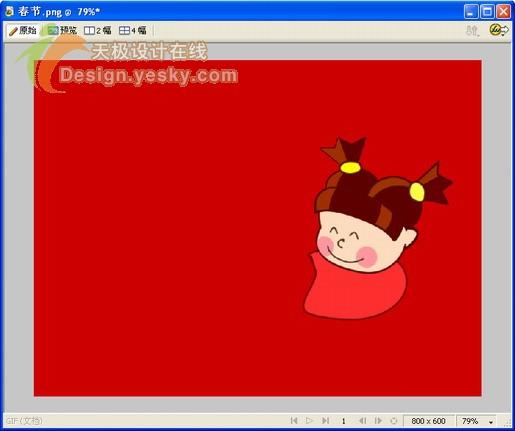Open the 2幅 (2-Up) comparison view

(x=97, y=31)
